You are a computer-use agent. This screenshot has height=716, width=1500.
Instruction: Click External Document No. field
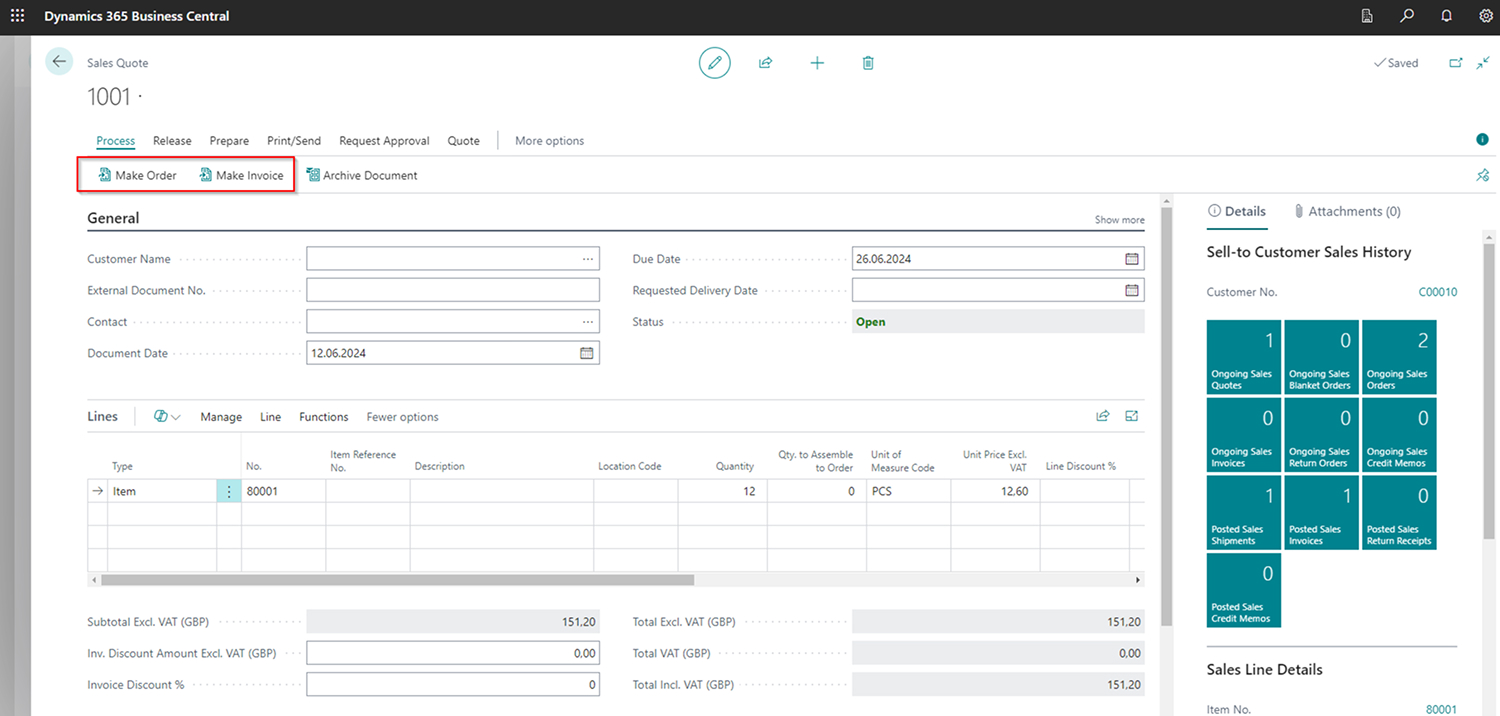(x=453, y=290)
